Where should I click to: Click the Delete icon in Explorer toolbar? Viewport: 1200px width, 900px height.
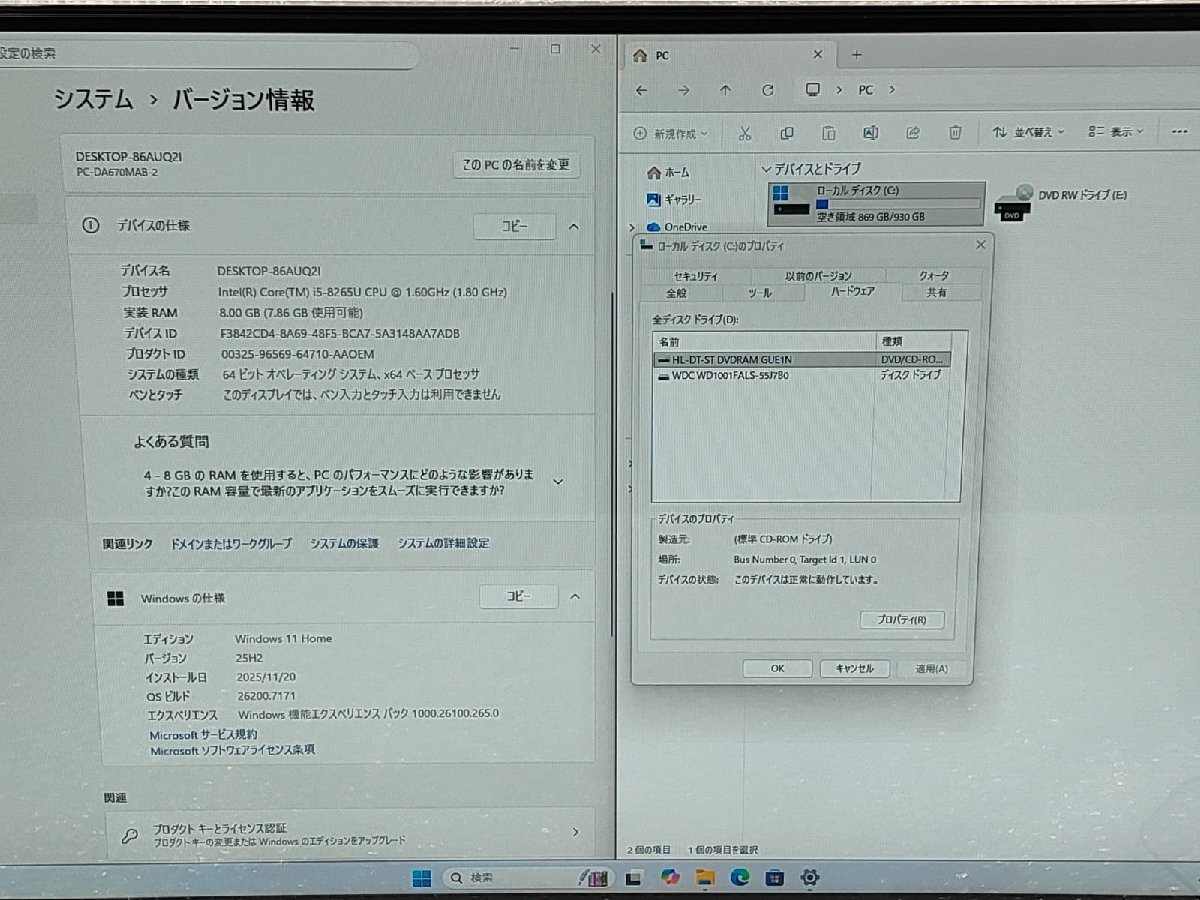[956, 132]
